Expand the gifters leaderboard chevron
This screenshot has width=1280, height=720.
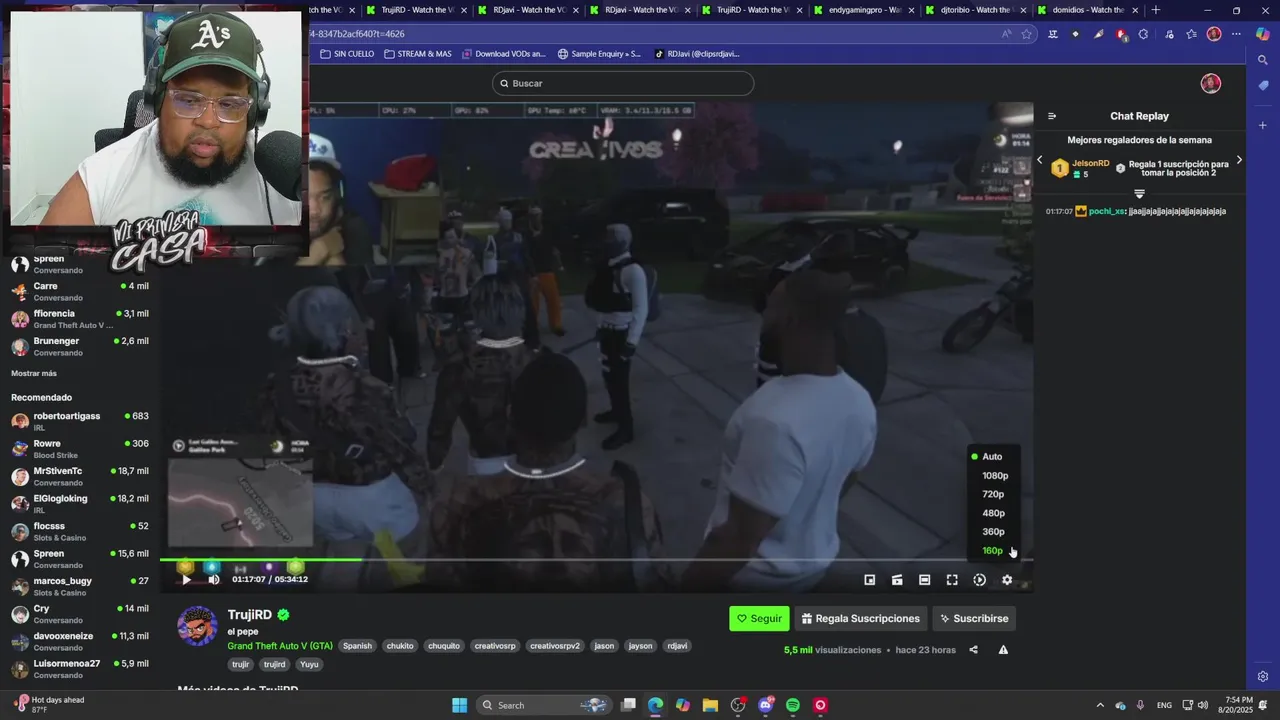1139,194
